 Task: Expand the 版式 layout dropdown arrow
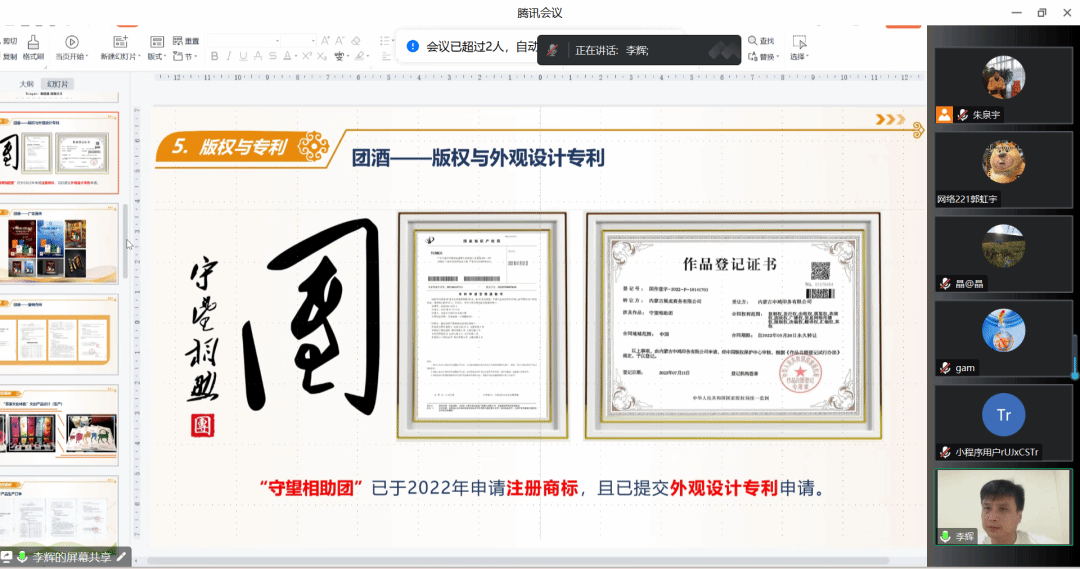[x=165, y=56]
